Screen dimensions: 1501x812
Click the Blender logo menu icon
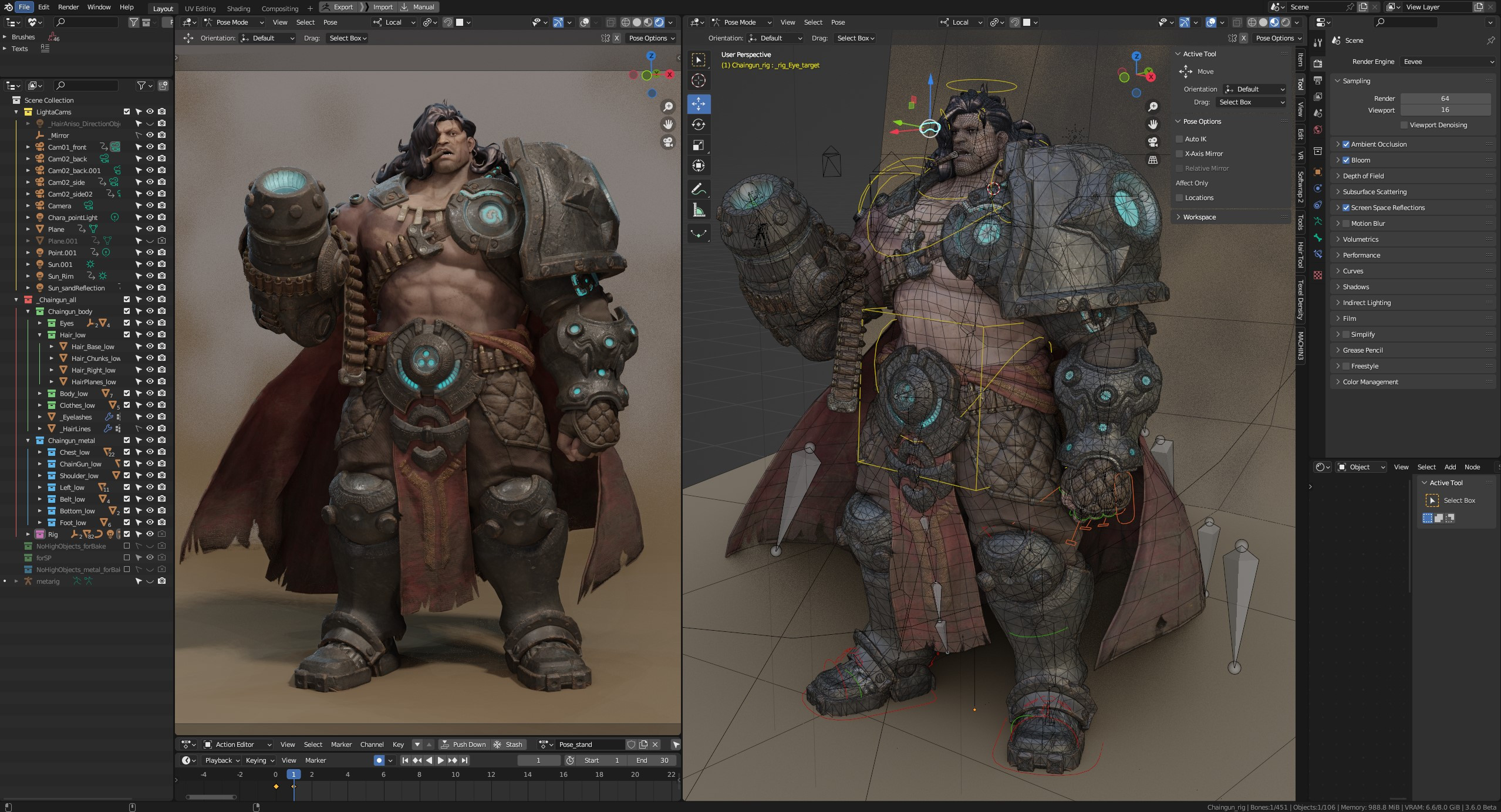[x=8, y=7]
